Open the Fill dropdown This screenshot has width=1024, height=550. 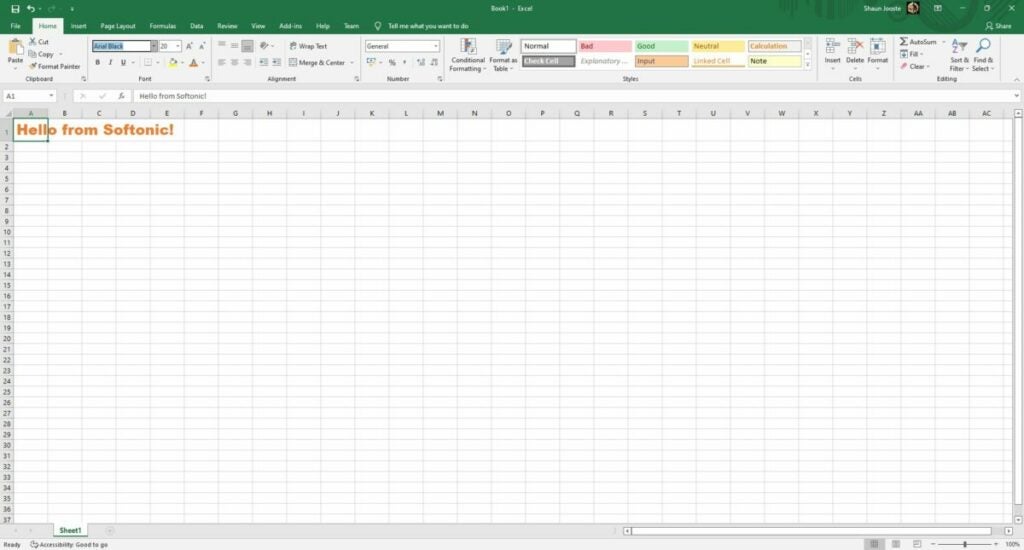[912, 54]
